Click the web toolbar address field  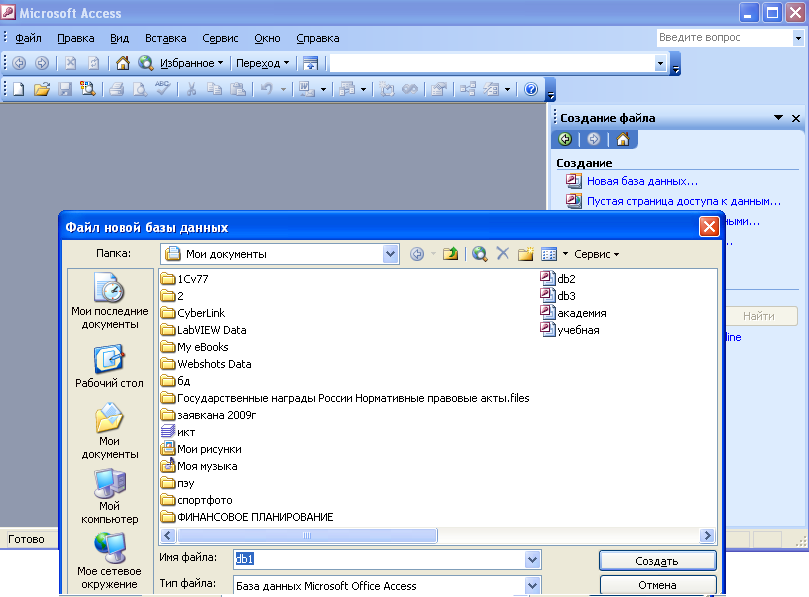(x=492, y=63)
